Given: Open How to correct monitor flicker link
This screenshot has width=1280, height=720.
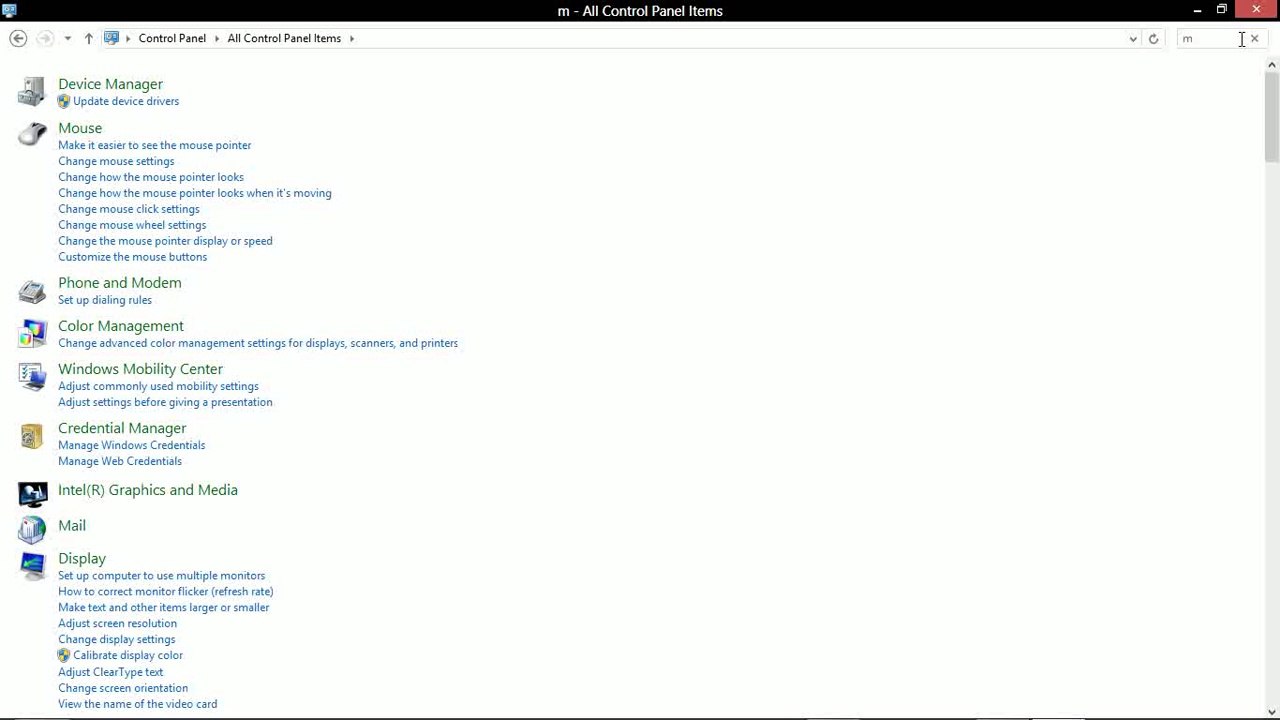Looking at the screenshot, I should click(166, 592).
